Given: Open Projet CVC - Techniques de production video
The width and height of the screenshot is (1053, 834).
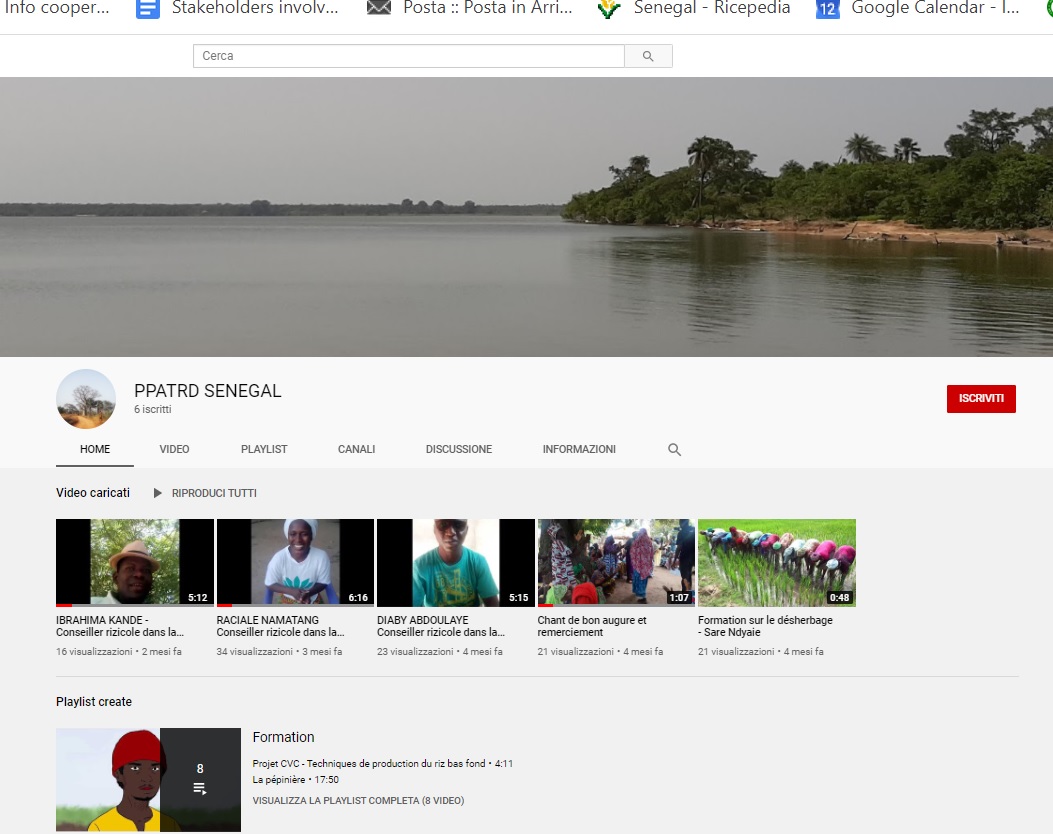Looking at the screenshot, I should click(x=383, y=763).
